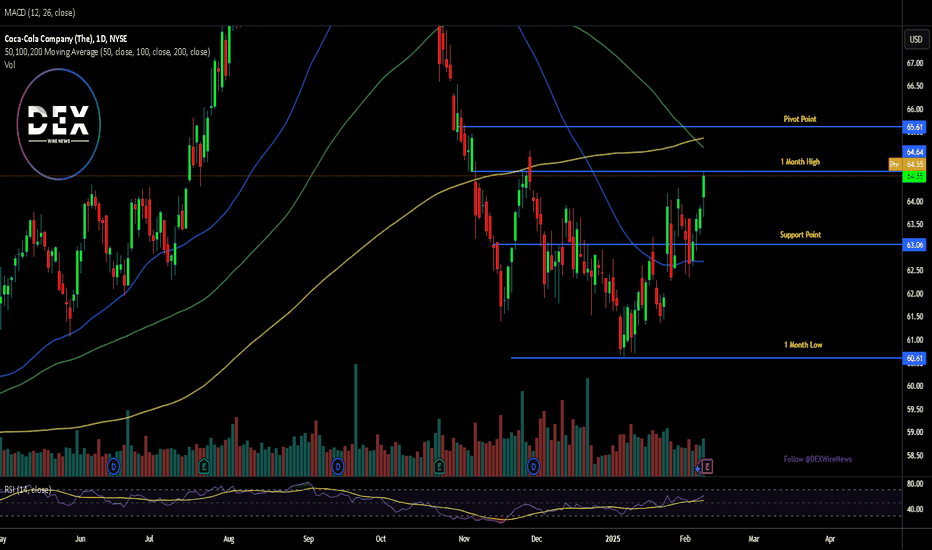
Task: Open the dividend 'D' marker nearest Dec
Action: click(x=533, y=467)
